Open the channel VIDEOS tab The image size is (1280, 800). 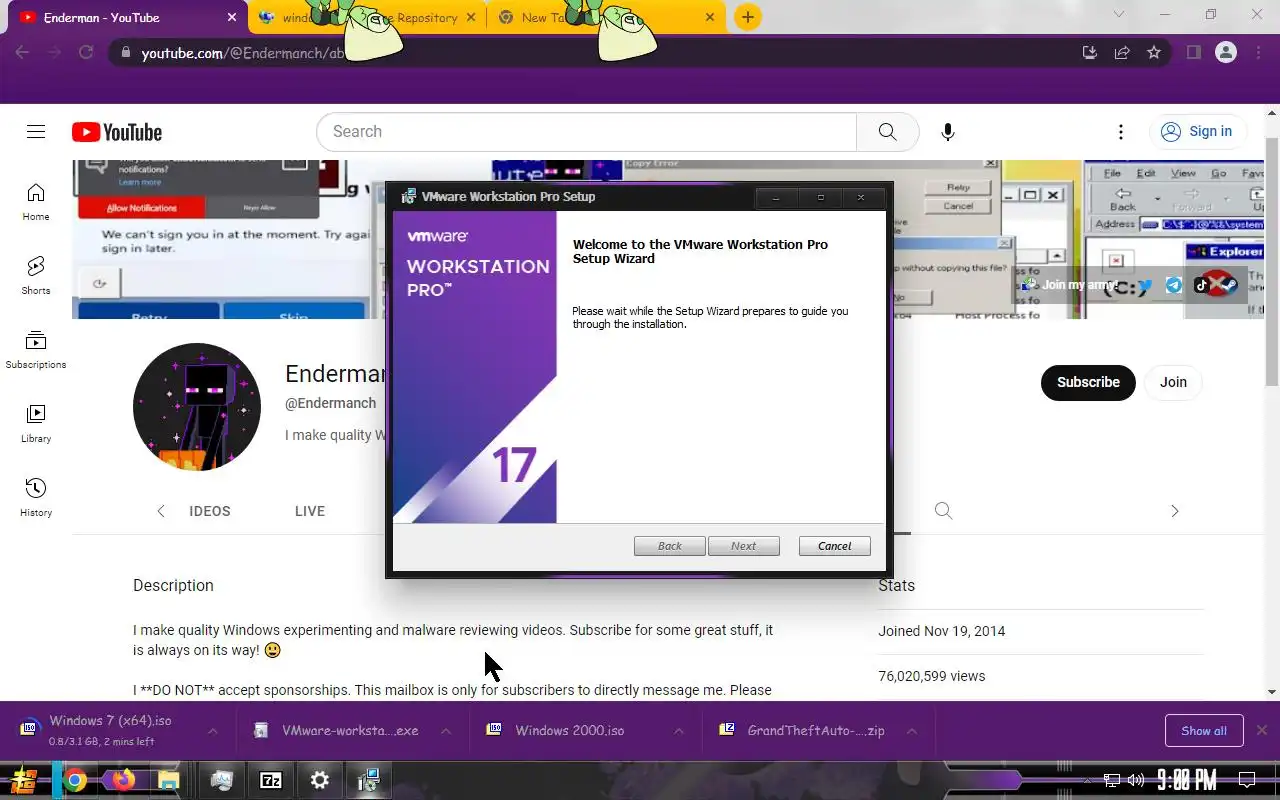pos(209,511)
